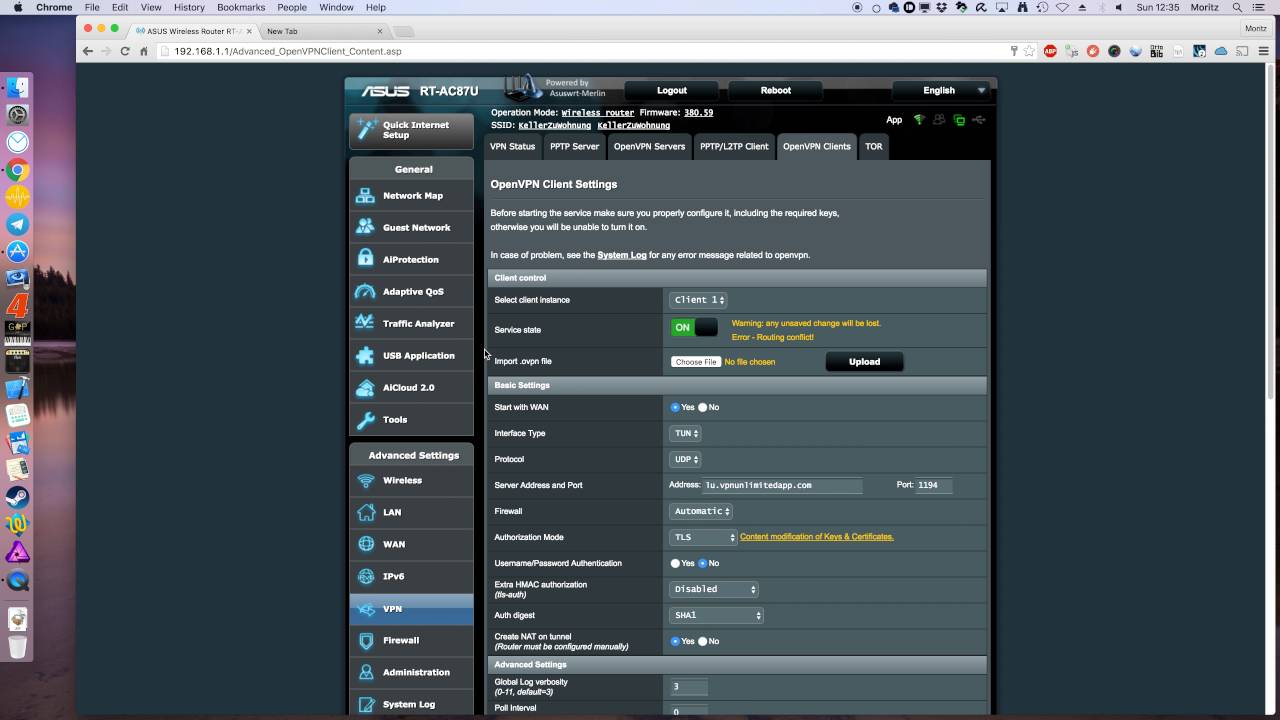This screenshot has height=720, width=1280.
Task: Click the firmware version 380.59 link
Action: [x=698, y=113]
